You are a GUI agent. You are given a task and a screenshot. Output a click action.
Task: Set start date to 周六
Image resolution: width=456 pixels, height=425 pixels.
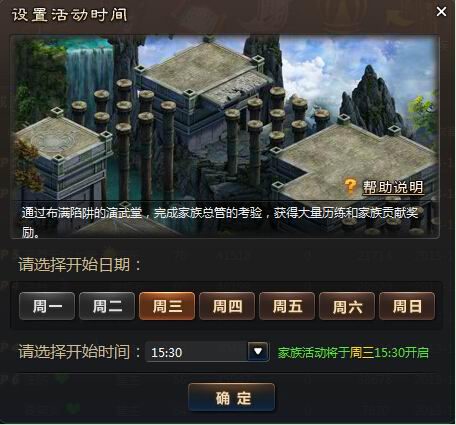347,306
